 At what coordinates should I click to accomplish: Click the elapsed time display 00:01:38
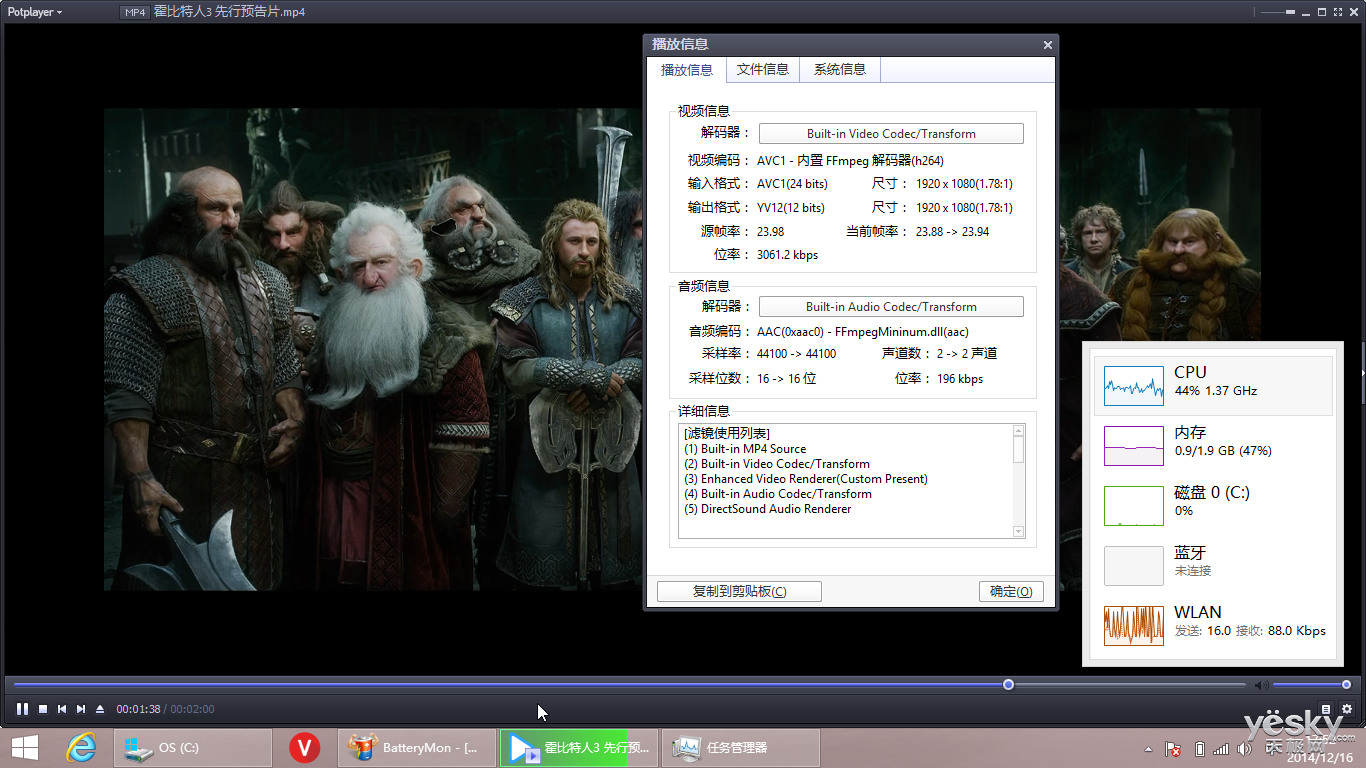(x=138, y=709)
